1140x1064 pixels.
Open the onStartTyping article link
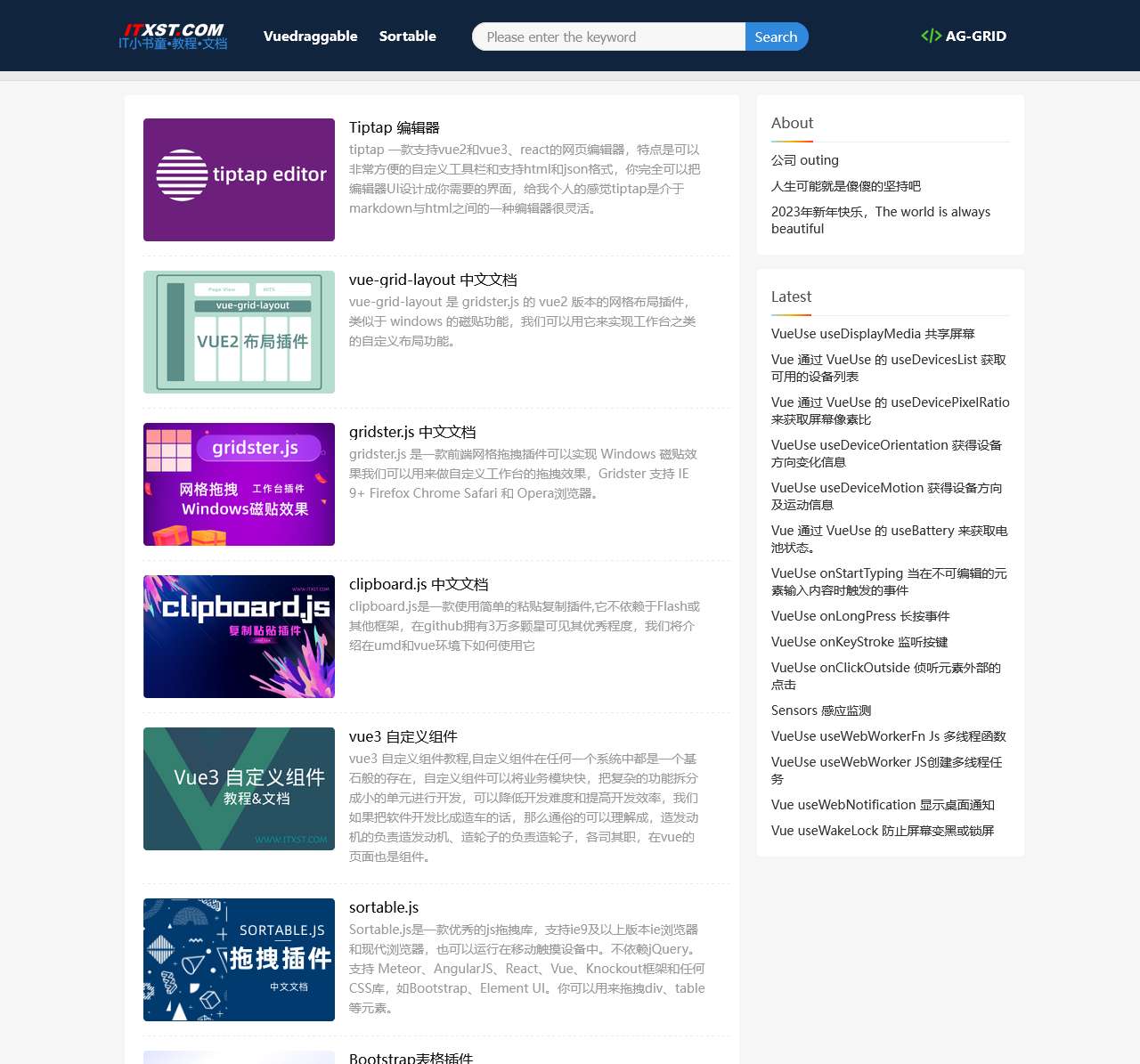click(889, 581)
